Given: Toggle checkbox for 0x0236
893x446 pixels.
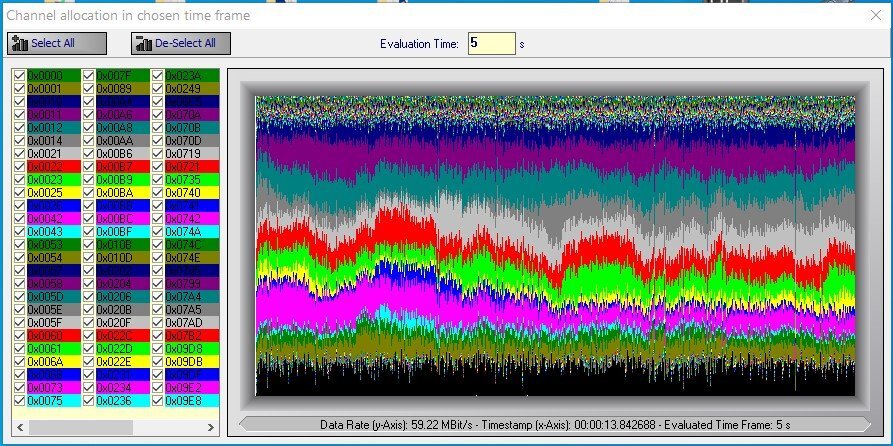Looking at the screenshot, I should [x=88, y=400].
